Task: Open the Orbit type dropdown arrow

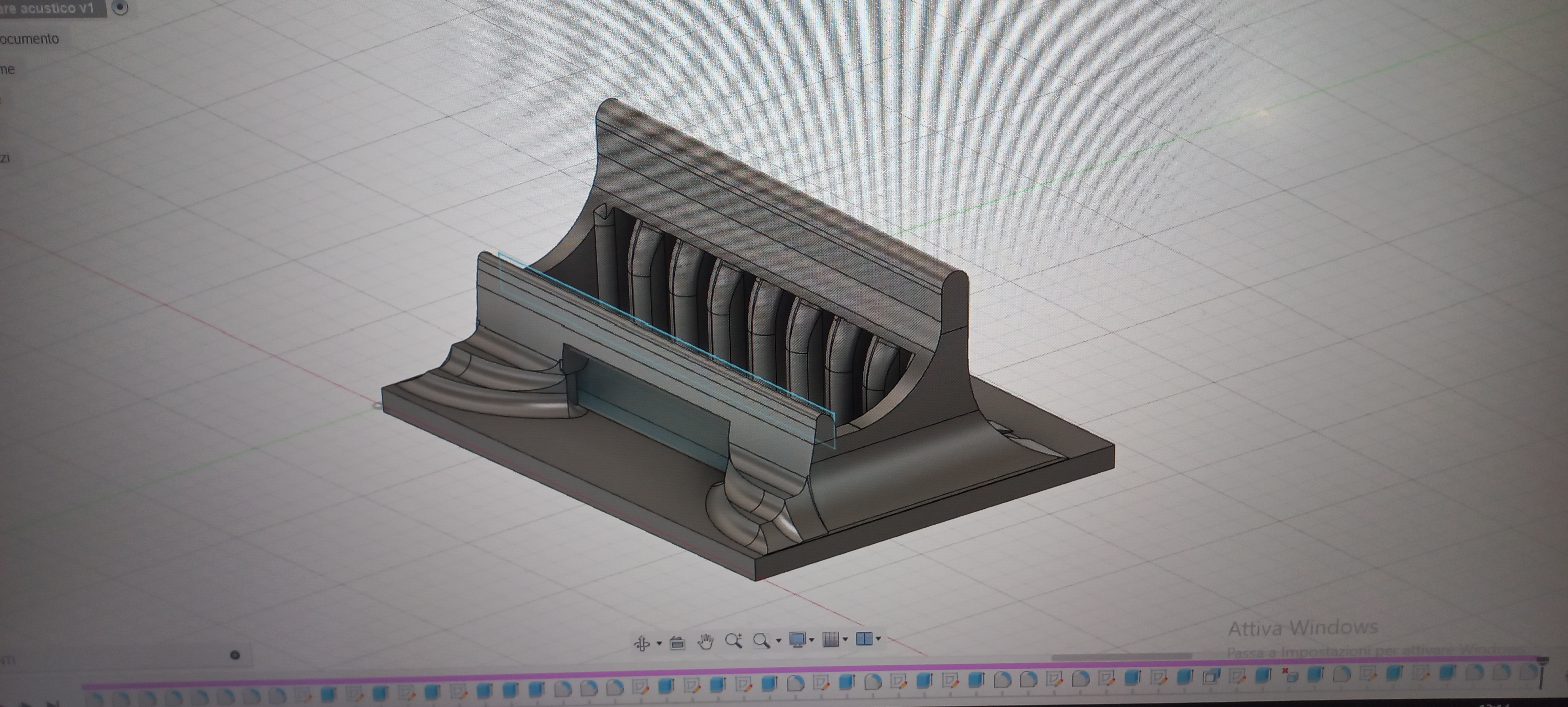Action: (x=659, y=643)
